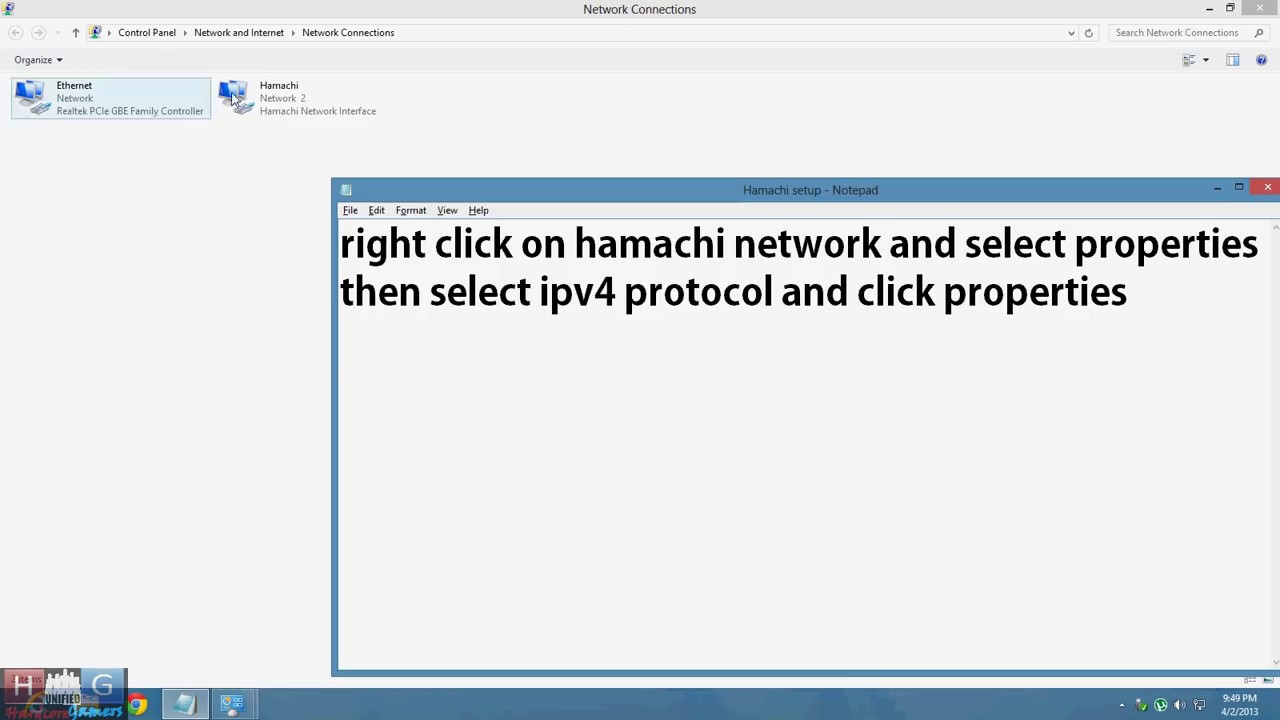Toggle the preview pane icon
The width and height of the screenshot is (1280, 720).
[1233, 60]
